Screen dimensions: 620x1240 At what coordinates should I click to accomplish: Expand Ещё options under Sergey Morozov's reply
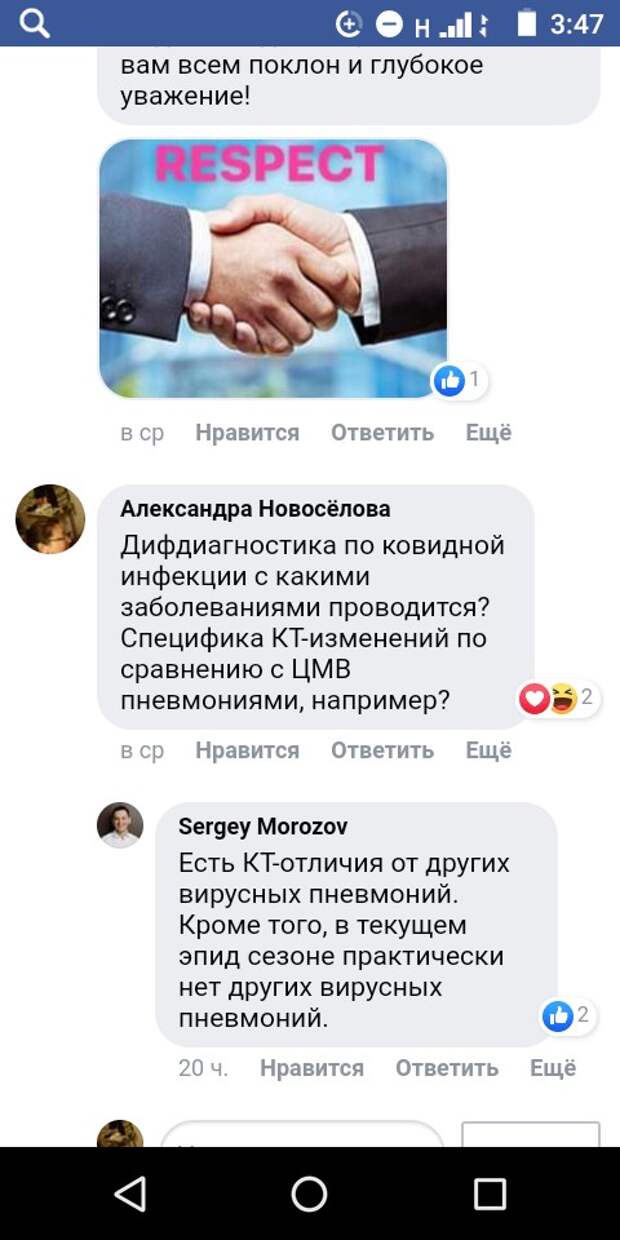[553, 1068]
